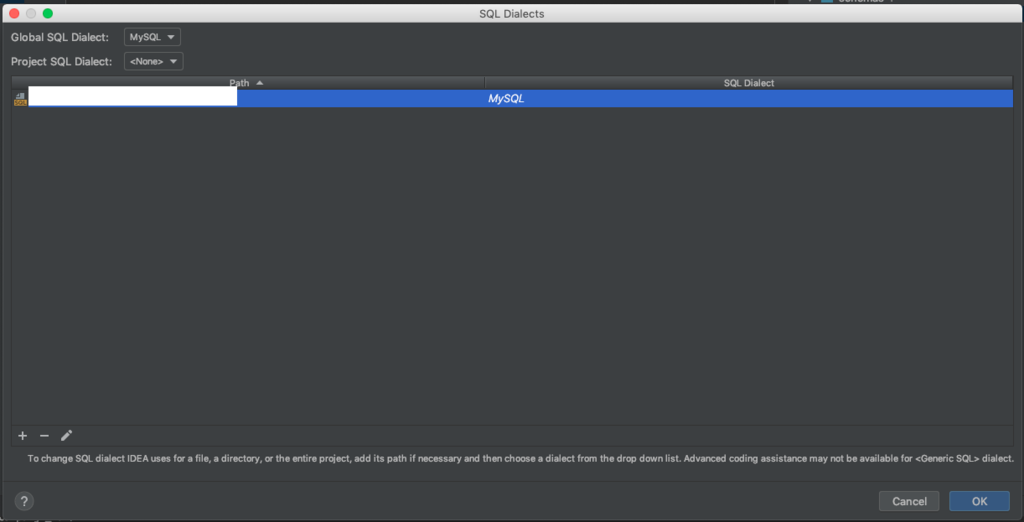Click the Cancel button
This screenshot has width=1024, height=522.
point(909,501)
